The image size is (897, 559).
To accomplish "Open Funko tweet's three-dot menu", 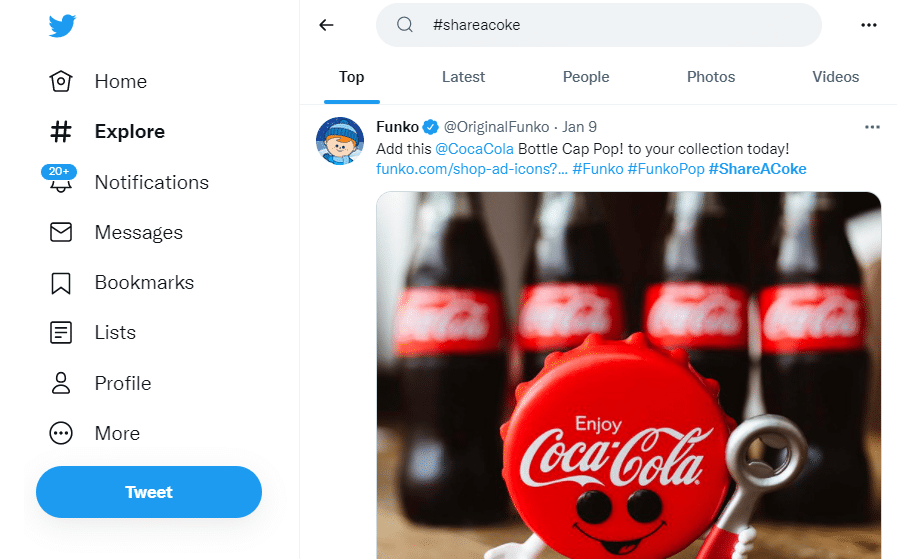I will coord(872,127).
